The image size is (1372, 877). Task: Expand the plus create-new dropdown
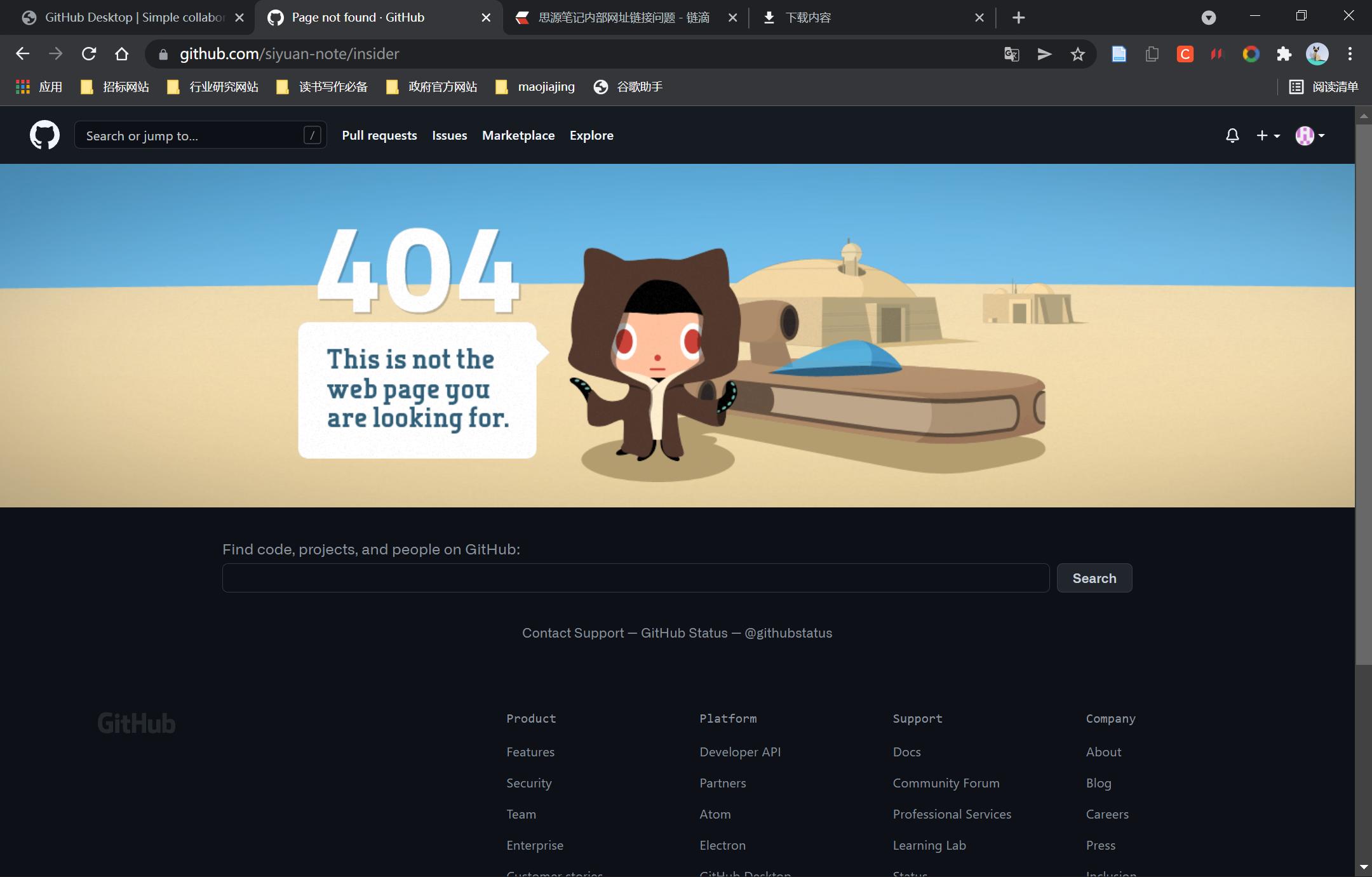pyautogui.click(x=1268, y=135)
